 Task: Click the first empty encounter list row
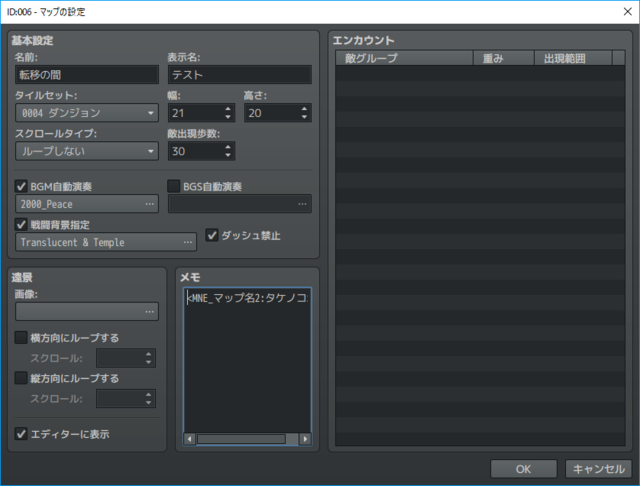point(480,73)
